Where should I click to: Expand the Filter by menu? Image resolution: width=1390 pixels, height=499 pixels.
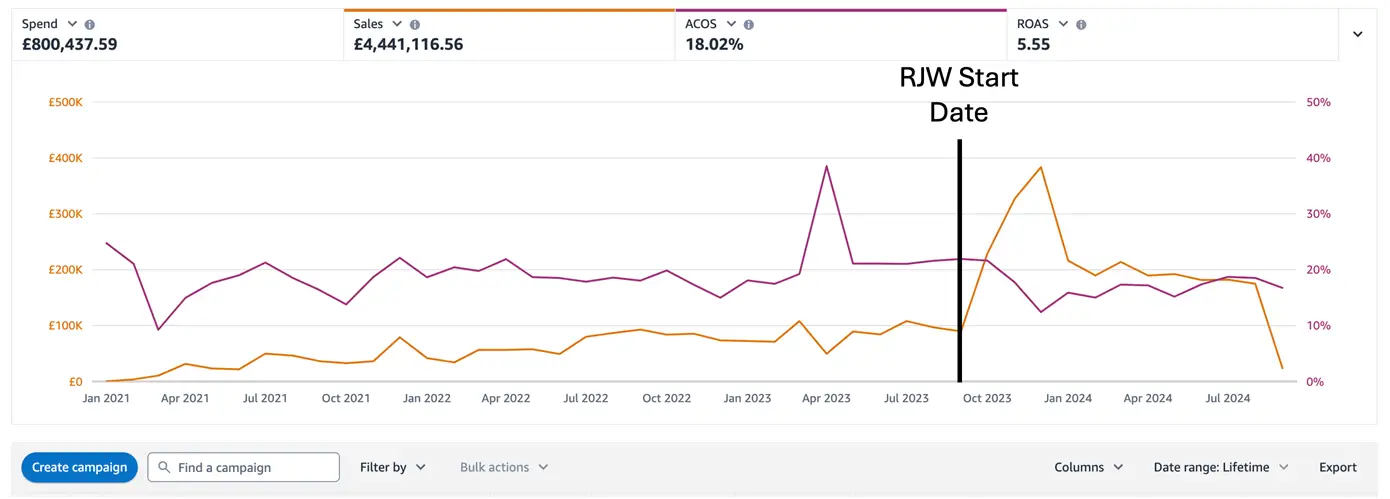tap(392, 467)
